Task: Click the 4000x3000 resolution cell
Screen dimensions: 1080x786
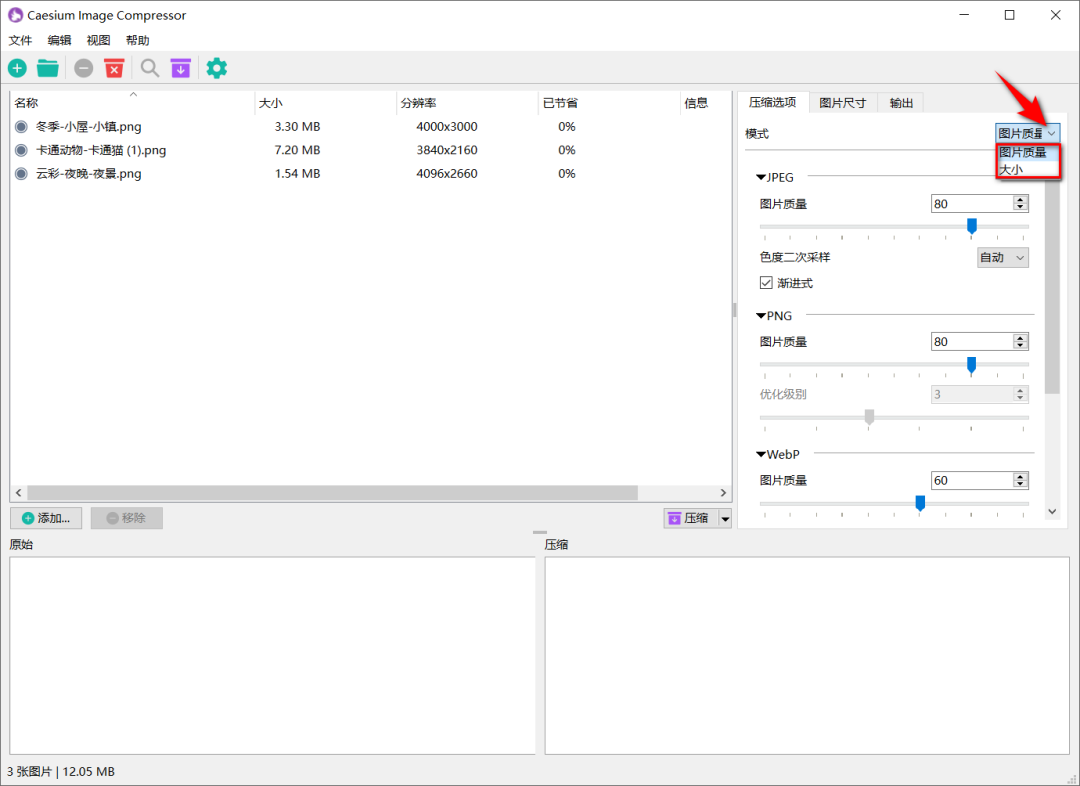Action: click(x=447, y=127)
